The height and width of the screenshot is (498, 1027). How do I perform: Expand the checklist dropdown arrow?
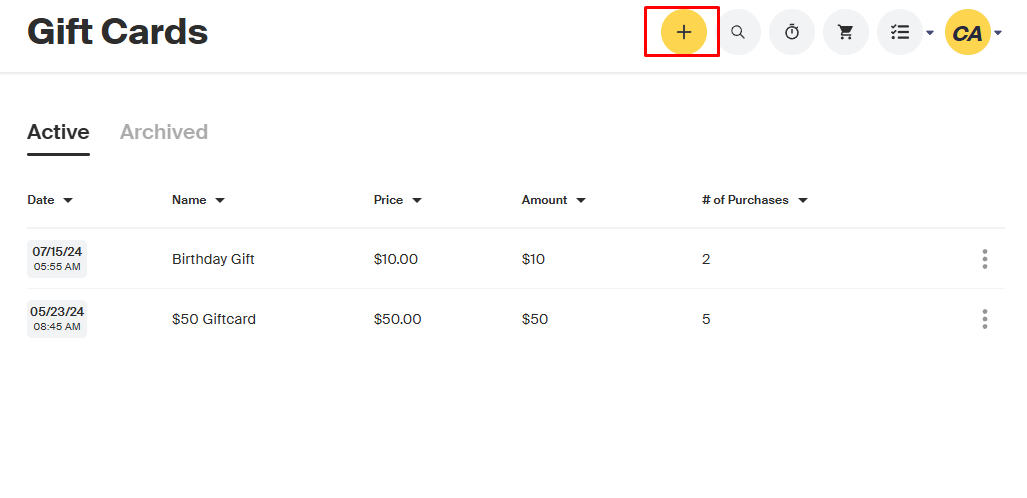pos(930,33)
